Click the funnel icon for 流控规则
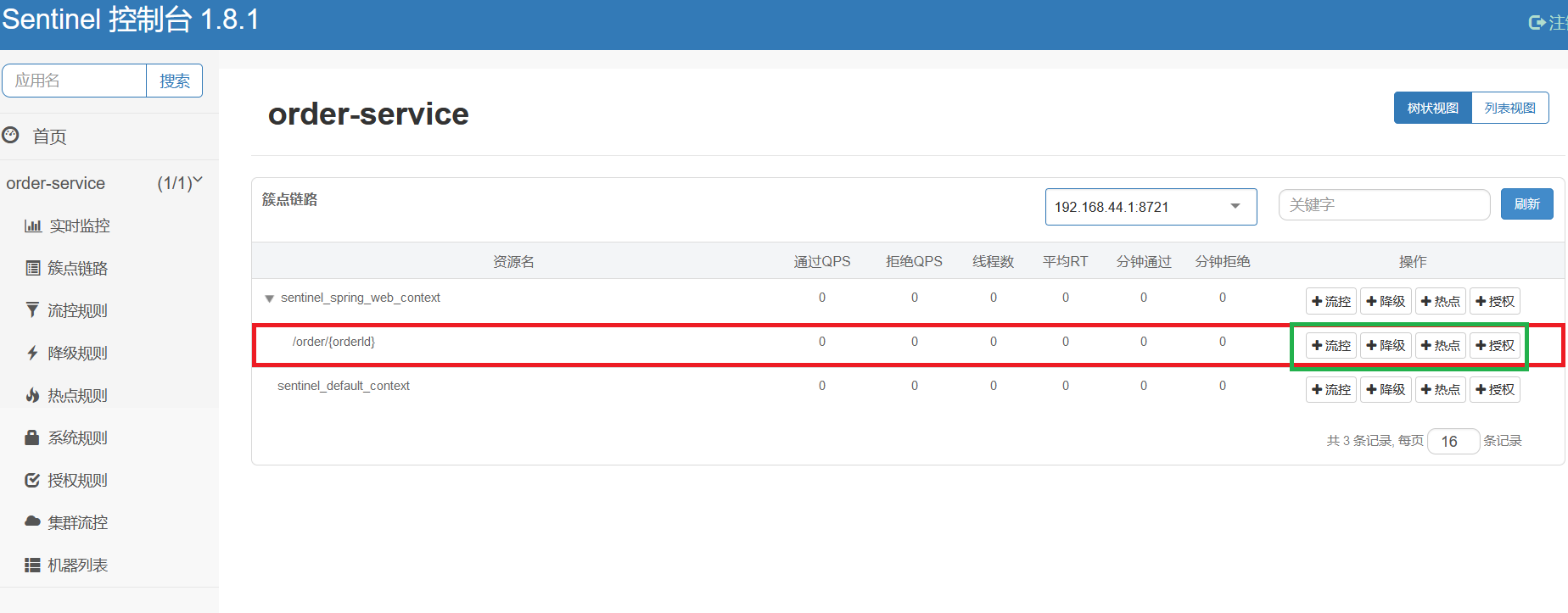This screenshot has height=613, width=1568. coord(32,310)
